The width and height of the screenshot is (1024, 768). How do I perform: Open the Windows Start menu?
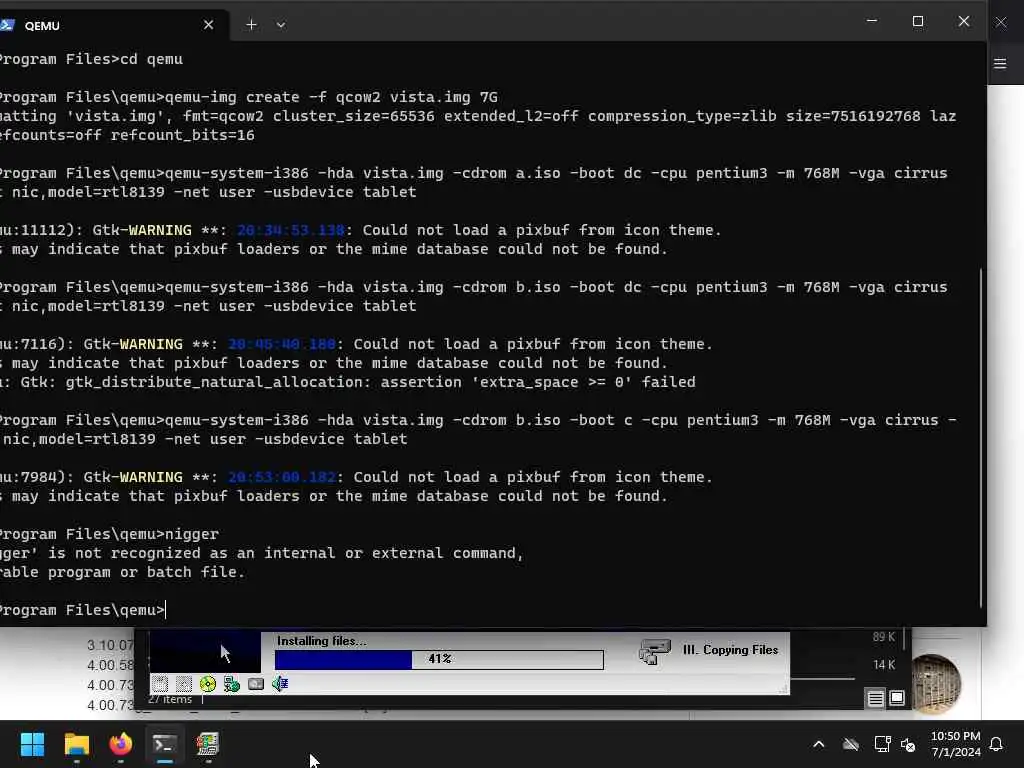click(32, 744)
